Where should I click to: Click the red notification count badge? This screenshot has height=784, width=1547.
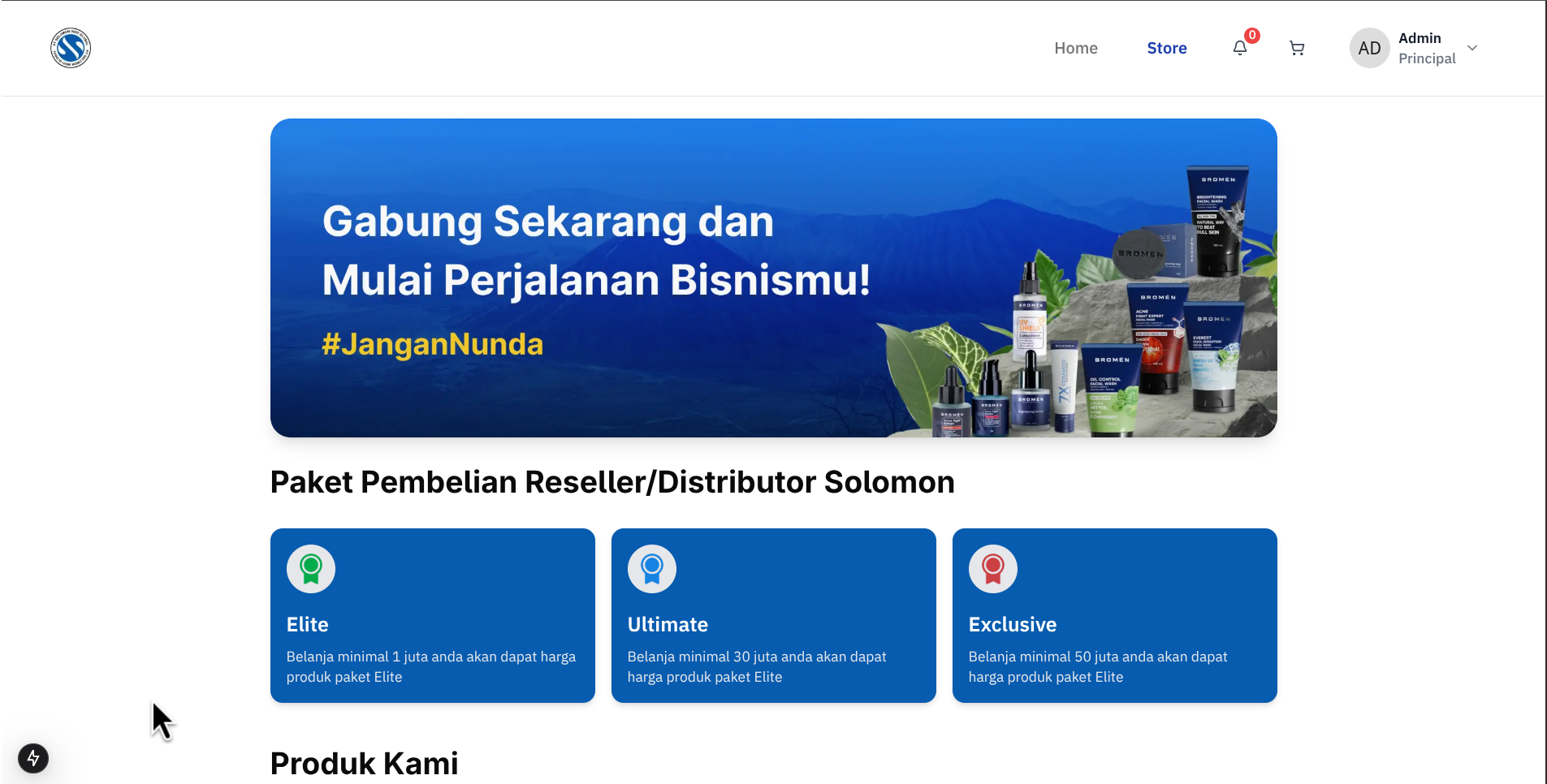[x=1252, y=35]
